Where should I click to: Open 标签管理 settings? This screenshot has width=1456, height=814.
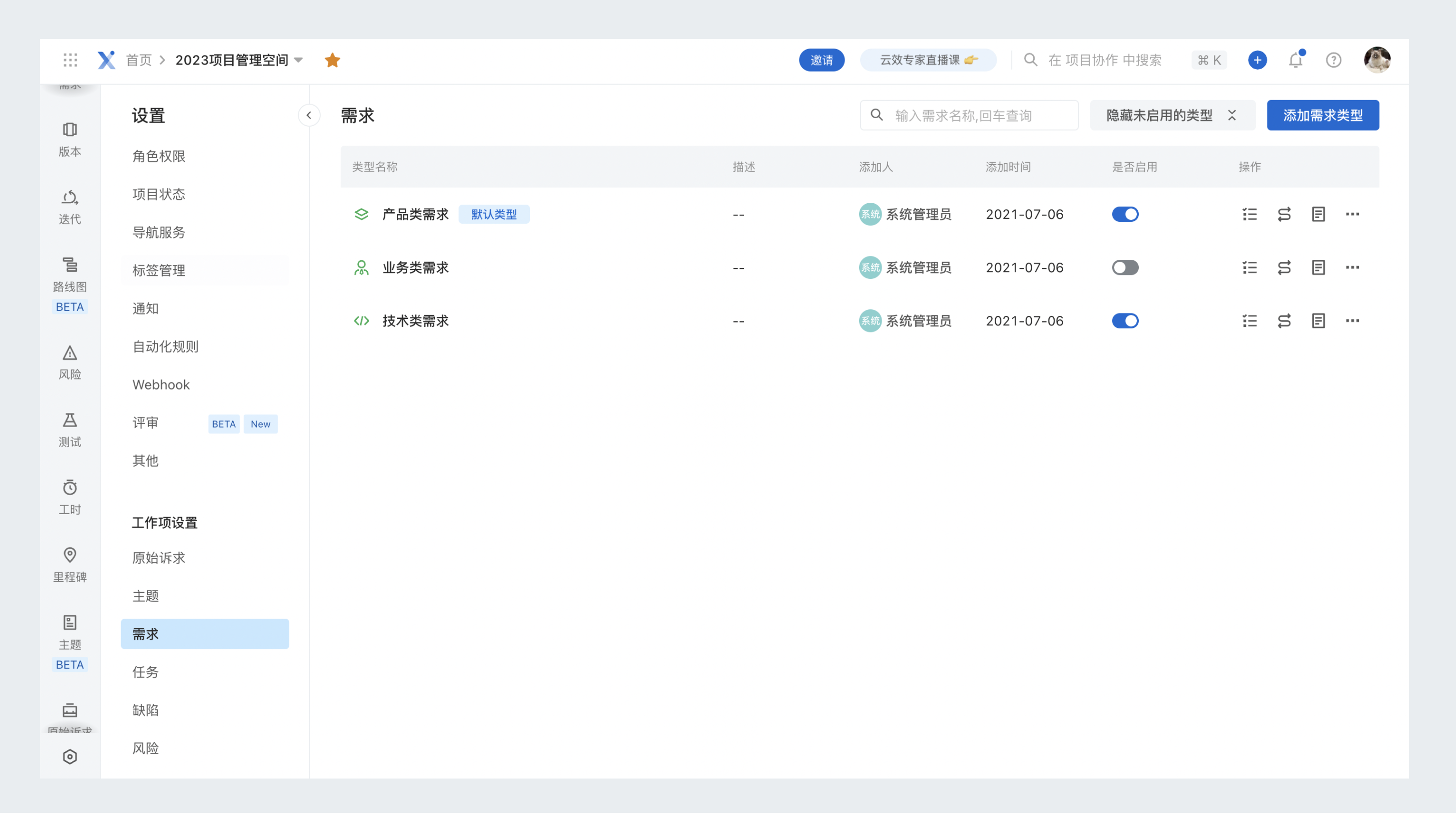pos(205,270)
